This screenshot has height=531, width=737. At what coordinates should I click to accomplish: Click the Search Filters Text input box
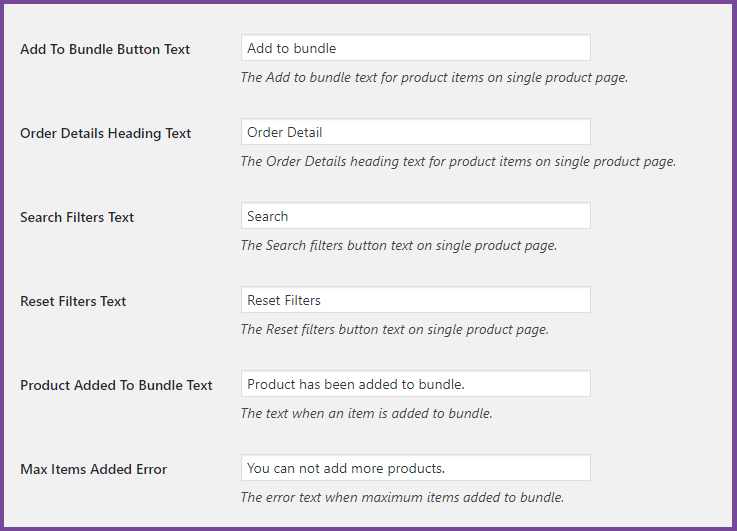[415, 216]
